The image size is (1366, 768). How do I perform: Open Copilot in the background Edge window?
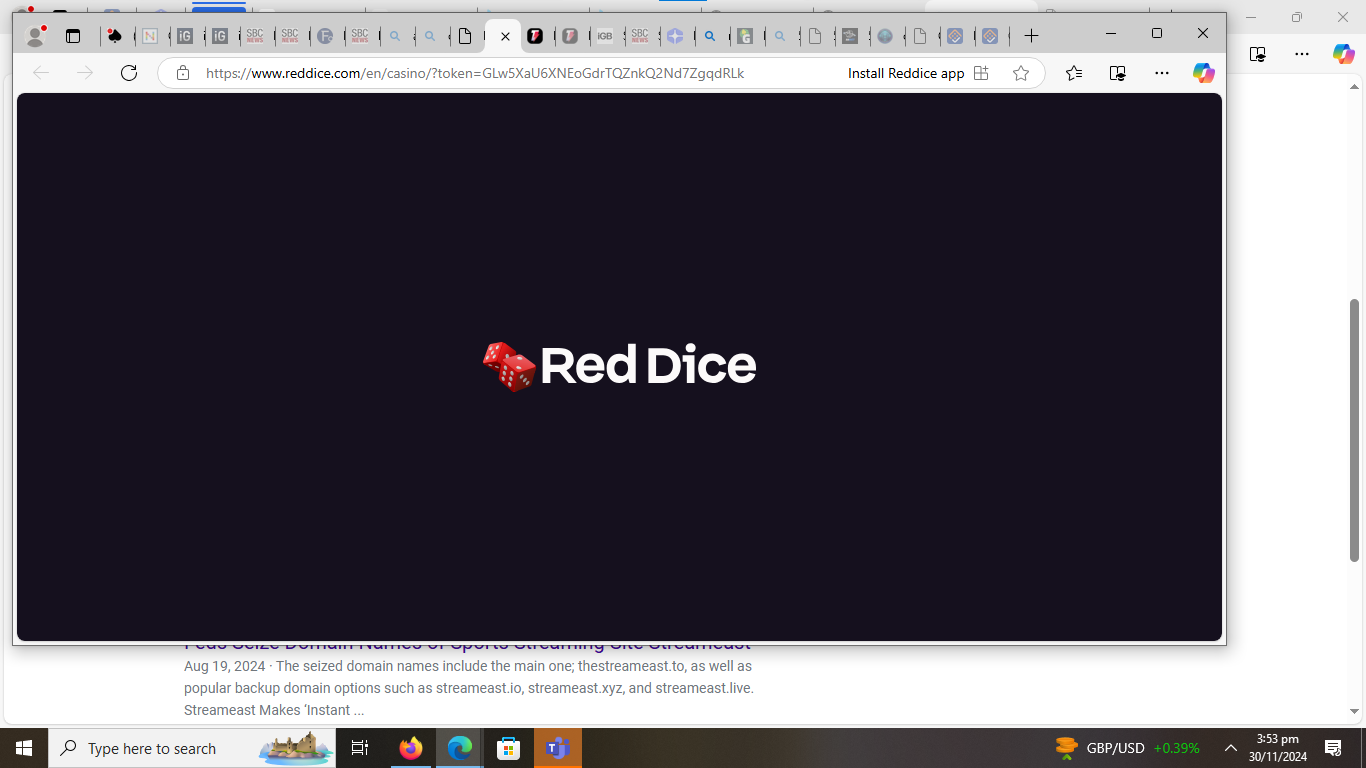pyautogui.click(x=1344, y=54)
